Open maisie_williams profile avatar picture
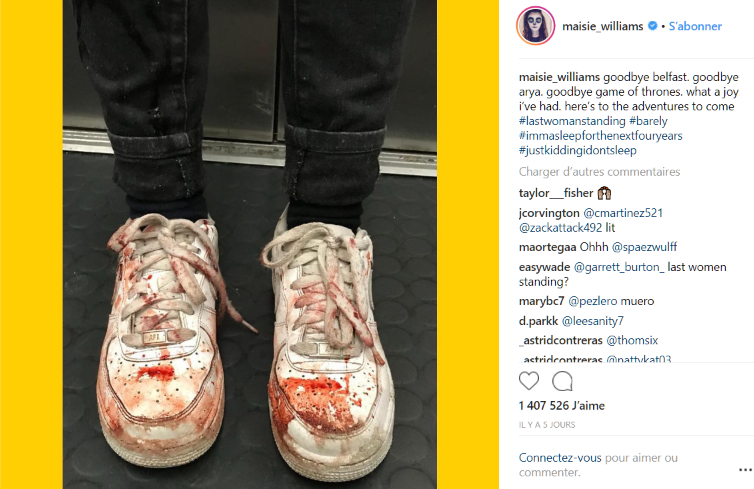 535,26
